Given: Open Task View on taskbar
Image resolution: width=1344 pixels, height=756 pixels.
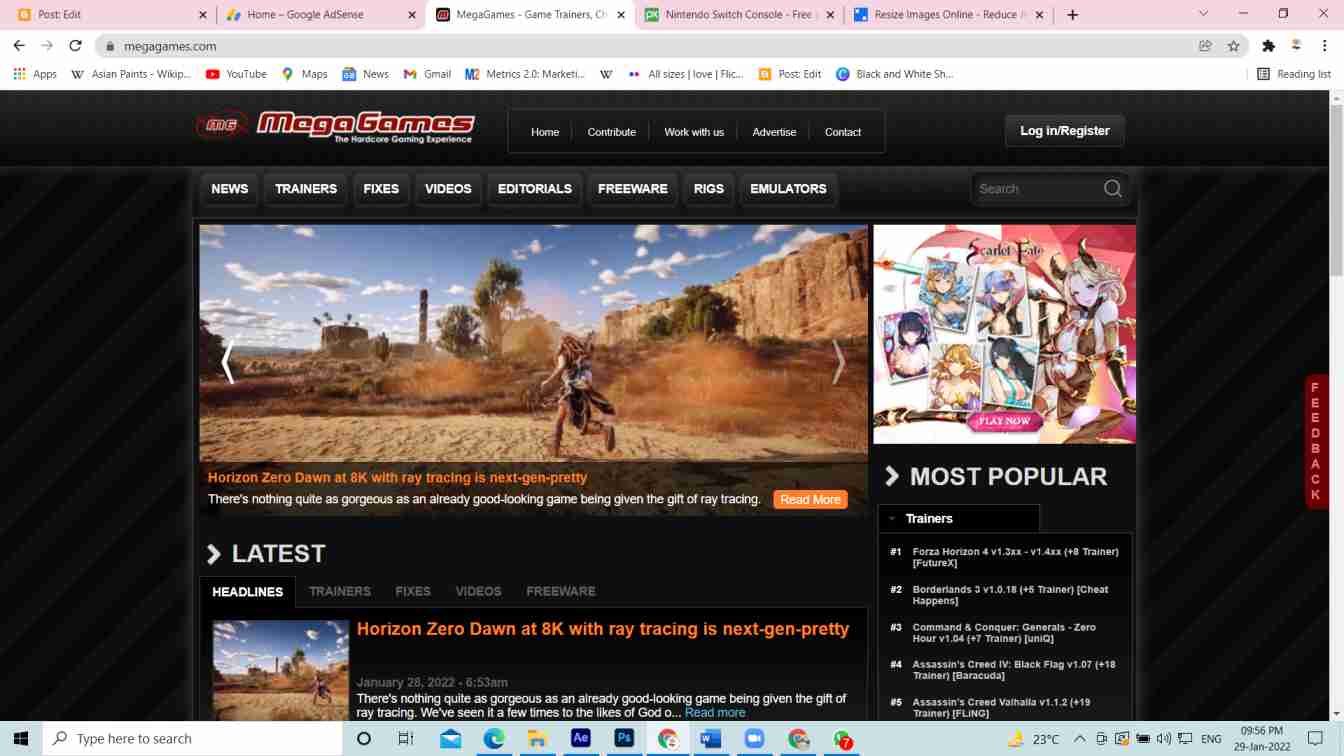Looking at the screenshot, I should pyautogui.click(x=405, y=738).
